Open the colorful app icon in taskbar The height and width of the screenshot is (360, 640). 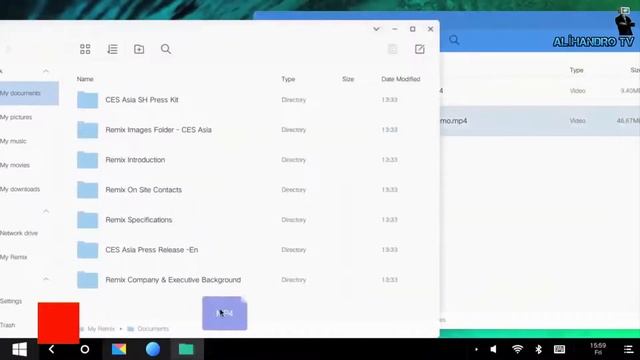pyautogui.click(x=119, y=349)
